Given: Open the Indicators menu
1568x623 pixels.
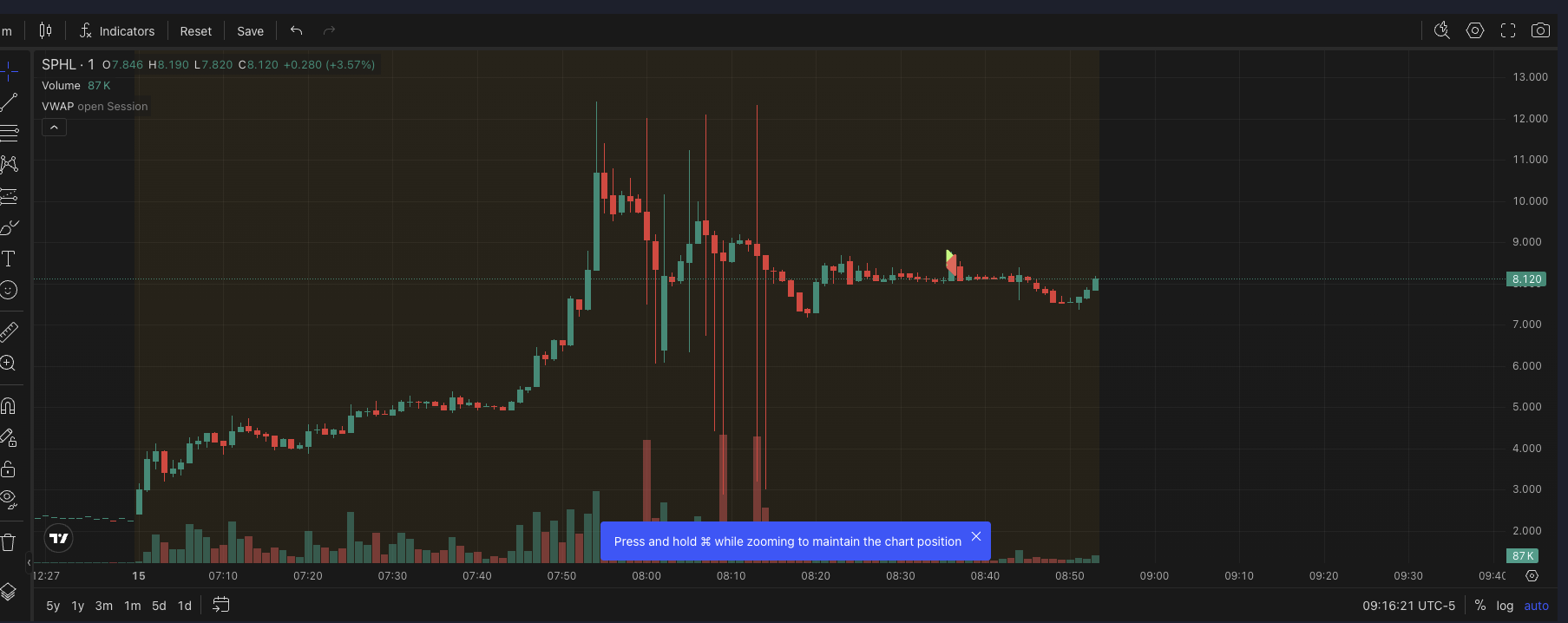Looking at the screenshot, I should coord(117,31).
